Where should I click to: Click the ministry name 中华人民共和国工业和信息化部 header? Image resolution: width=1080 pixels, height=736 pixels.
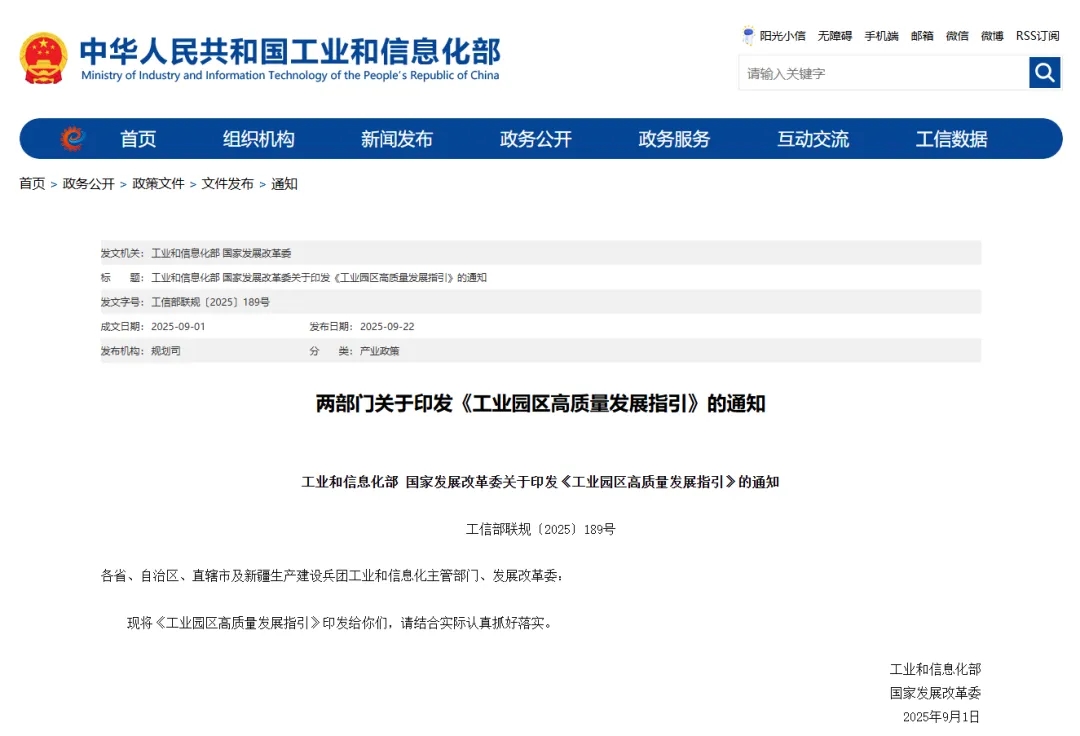click(x=290, y=51)
